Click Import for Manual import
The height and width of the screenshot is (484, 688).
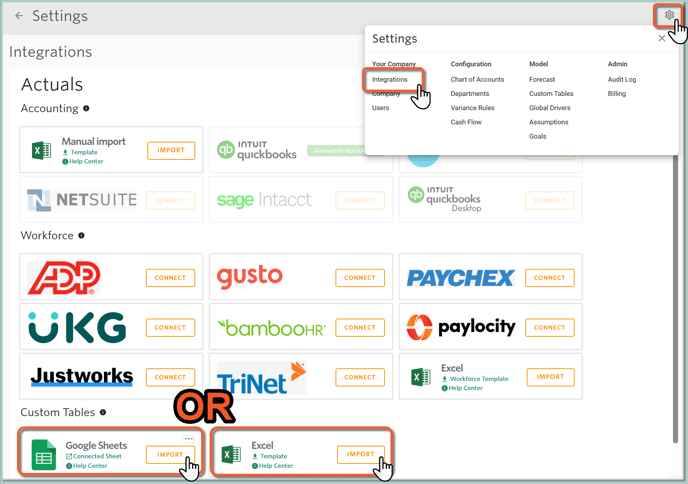click(171, 151)
